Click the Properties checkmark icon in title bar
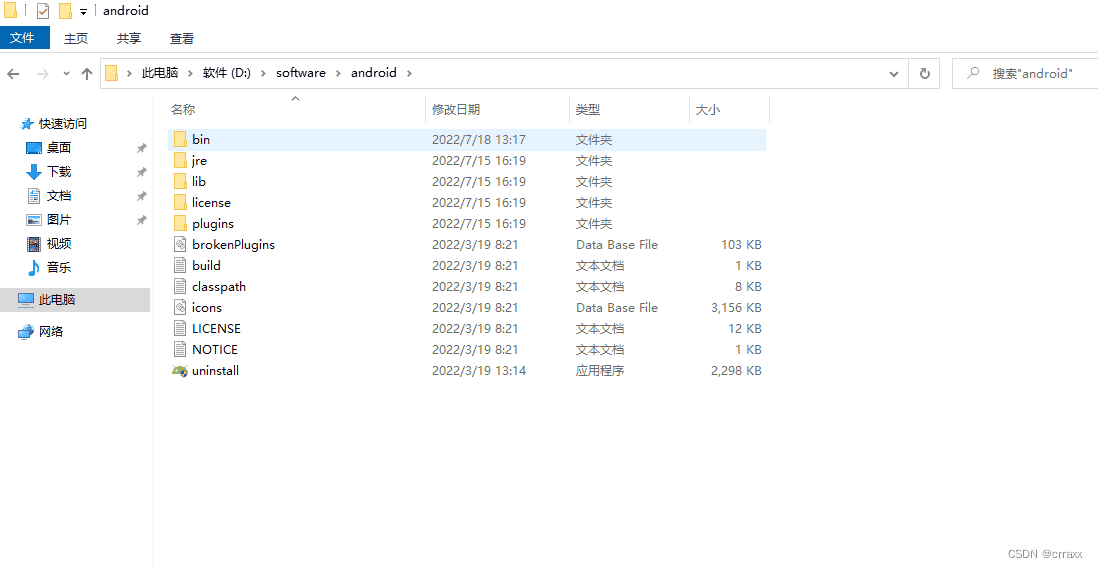The image size is (1098, 568). tap(43, 11)
